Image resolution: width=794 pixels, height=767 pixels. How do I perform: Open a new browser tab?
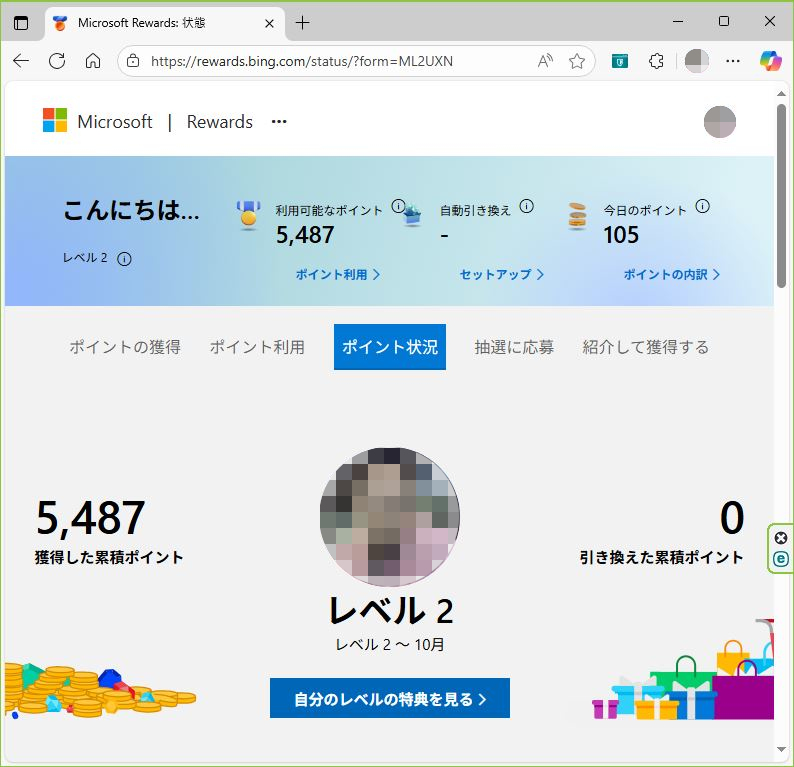(302, 23)
